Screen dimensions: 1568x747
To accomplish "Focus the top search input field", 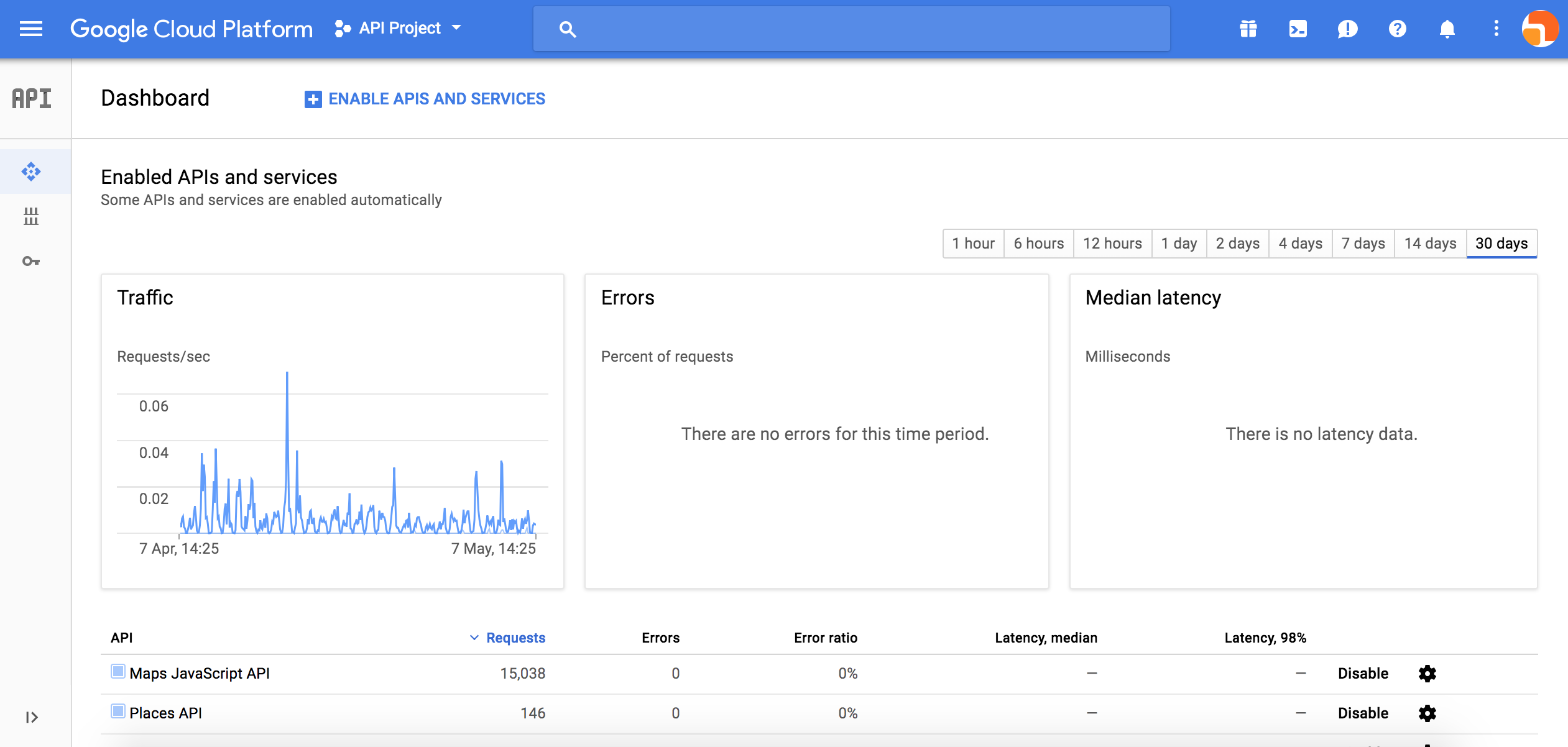I will tap(852, 29).
